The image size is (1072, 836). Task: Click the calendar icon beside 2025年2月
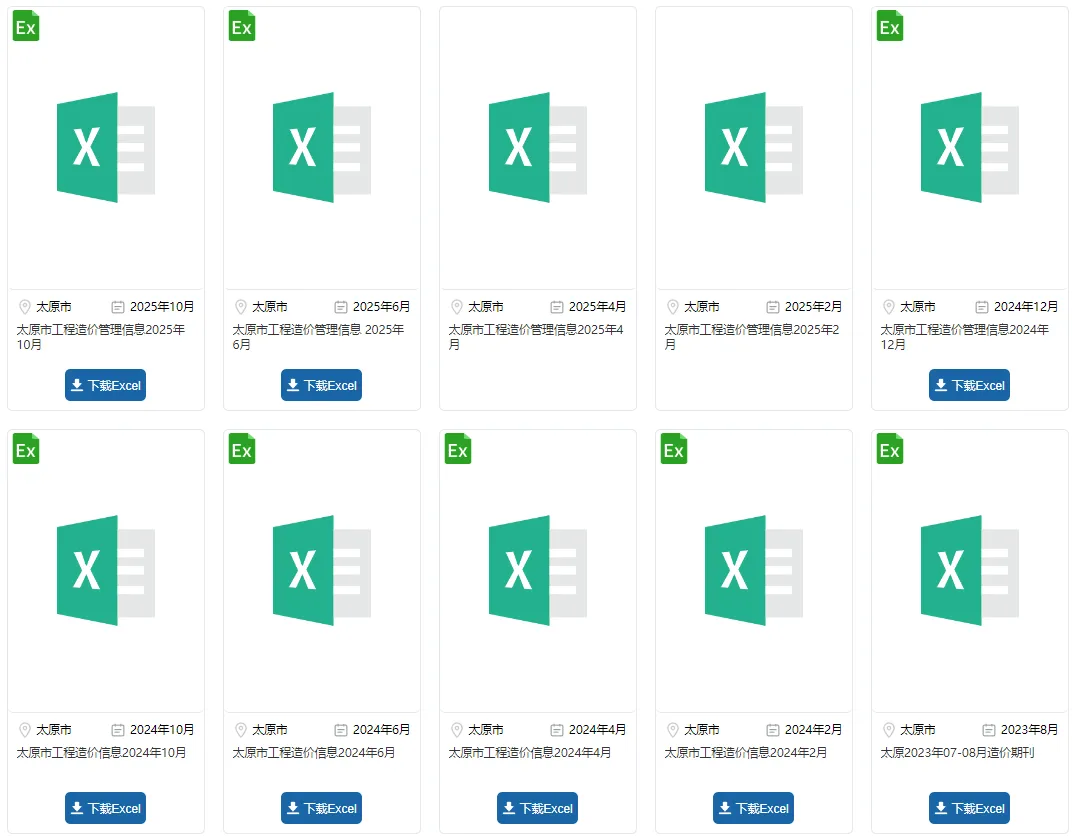point(773,308)
